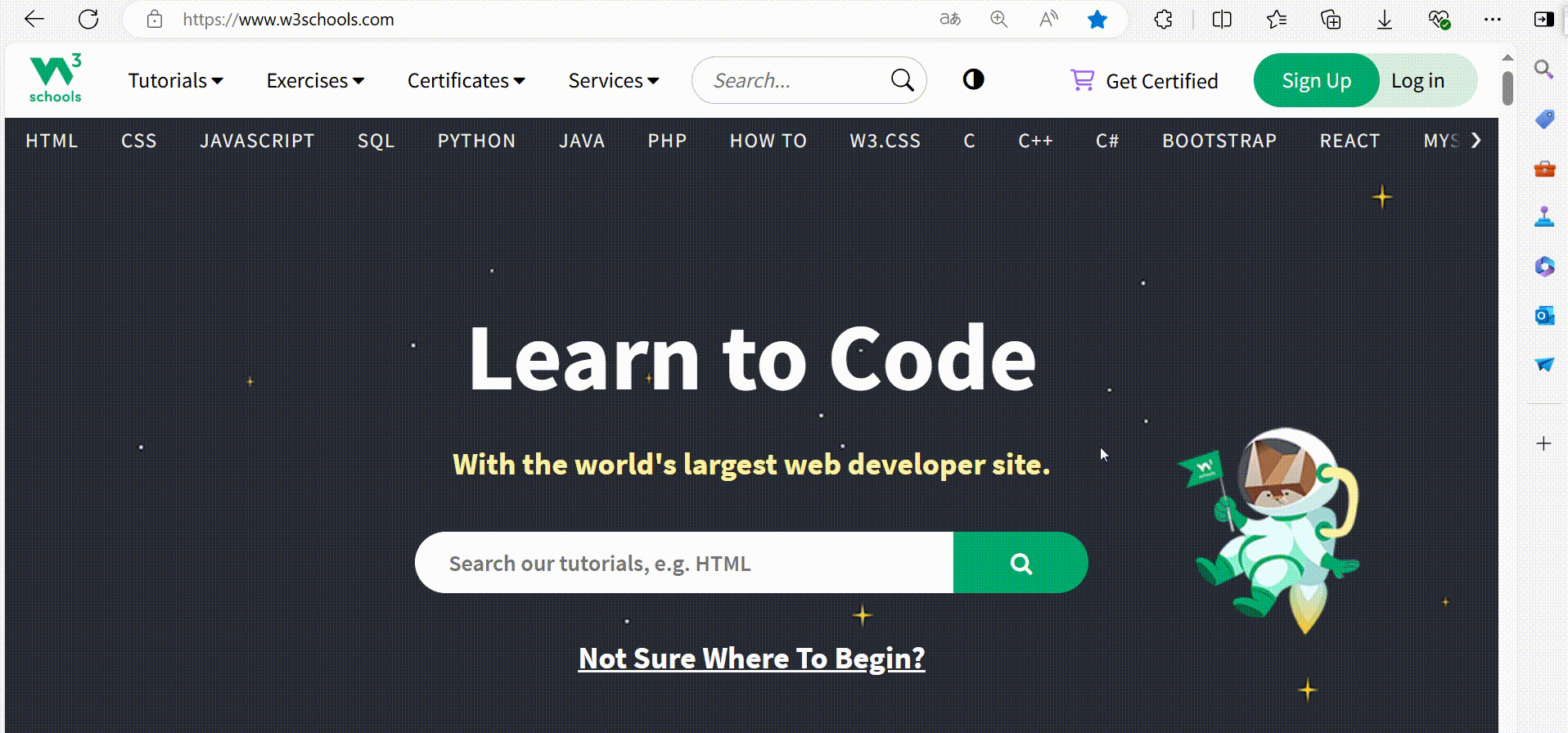Open Outlook icon in Edge sidebar
This screenshot has width=1568, height=733.
pyautogui.click(x=1544, y=315)
